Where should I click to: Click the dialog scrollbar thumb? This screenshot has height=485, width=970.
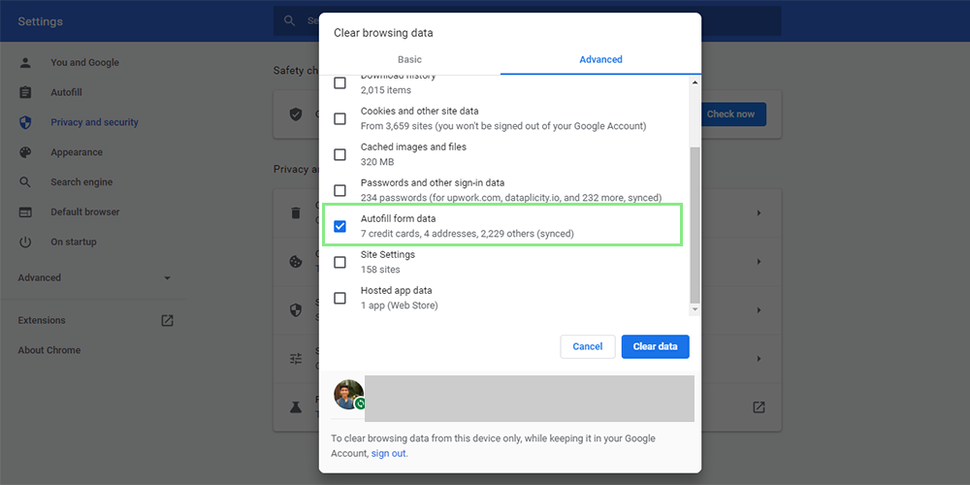[695, 225]
